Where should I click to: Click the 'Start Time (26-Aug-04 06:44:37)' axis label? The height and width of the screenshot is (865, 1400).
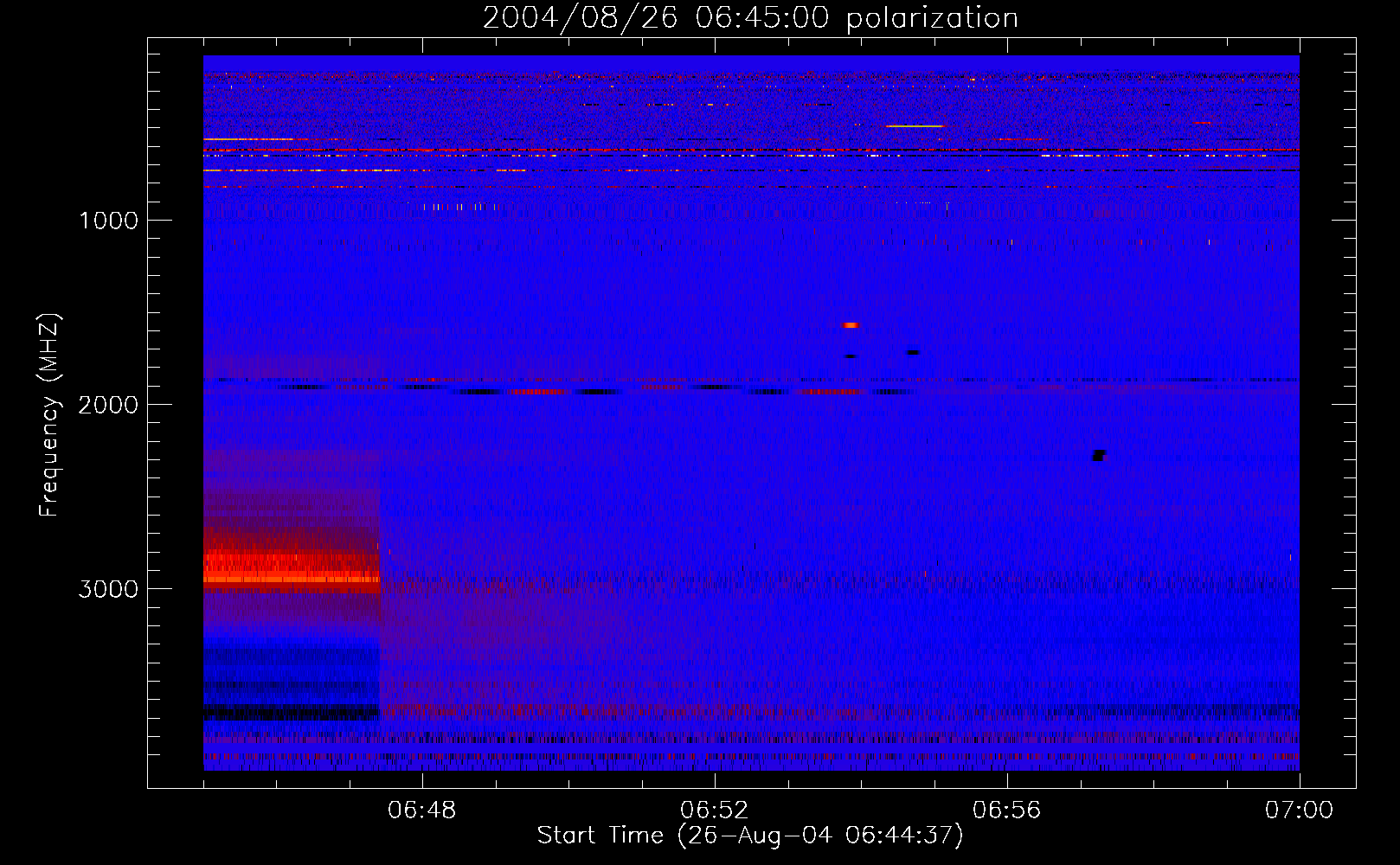click(750, 836)
